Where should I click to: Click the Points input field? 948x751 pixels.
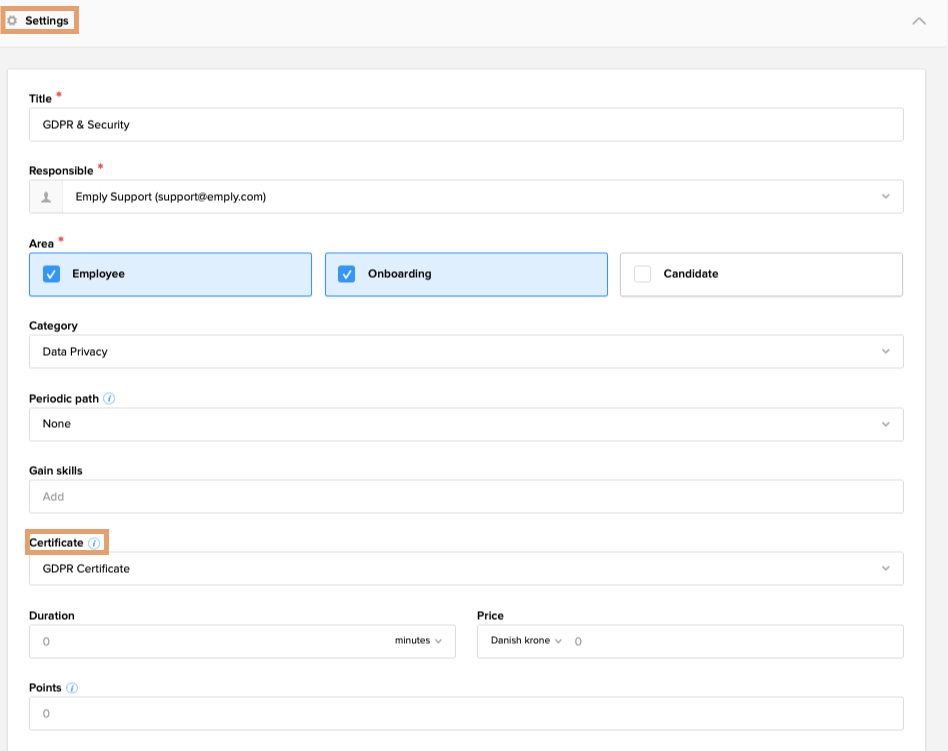point(466,714)
